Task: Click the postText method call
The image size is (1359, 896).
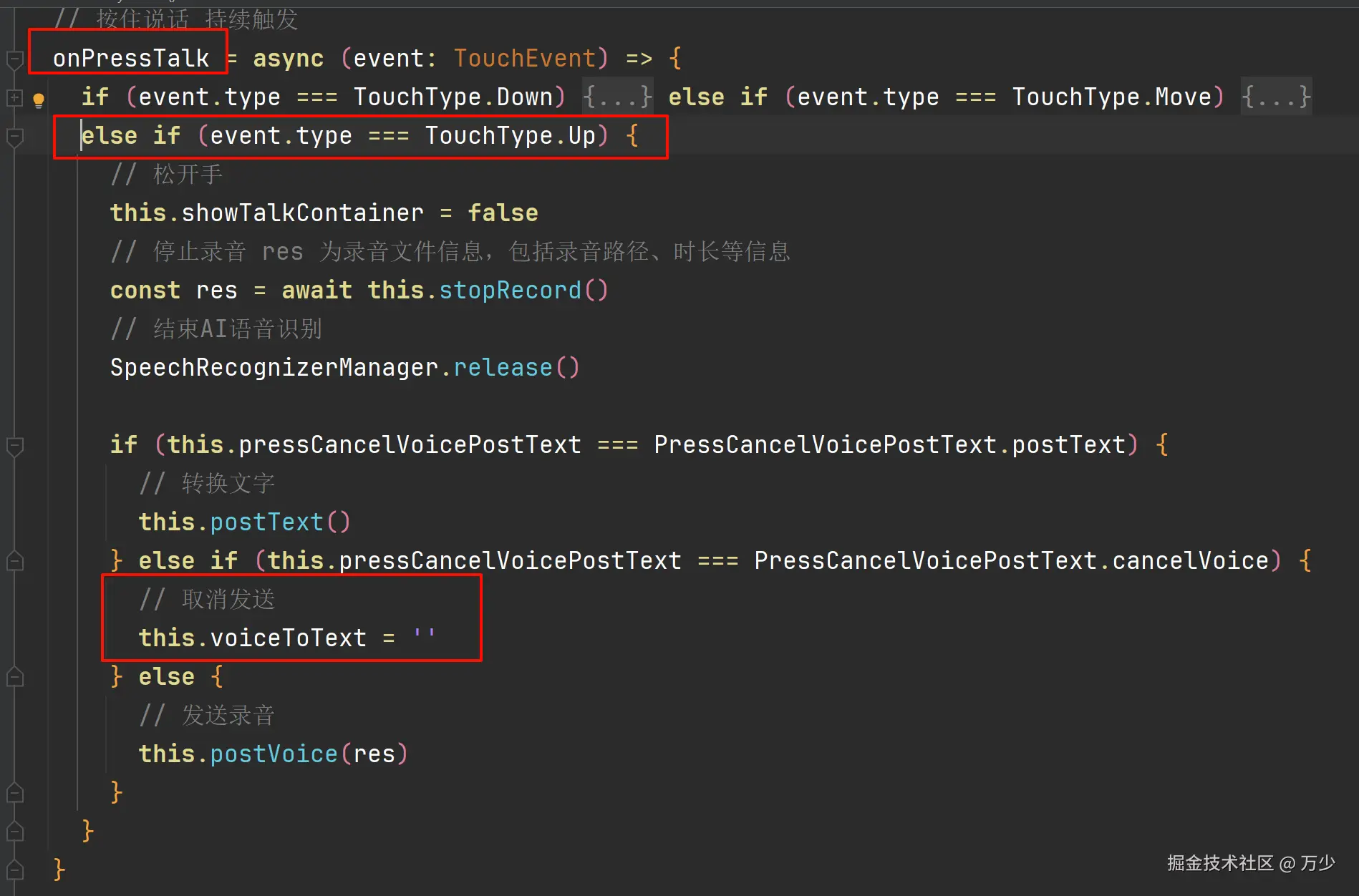Action: (x=266, y=522)
